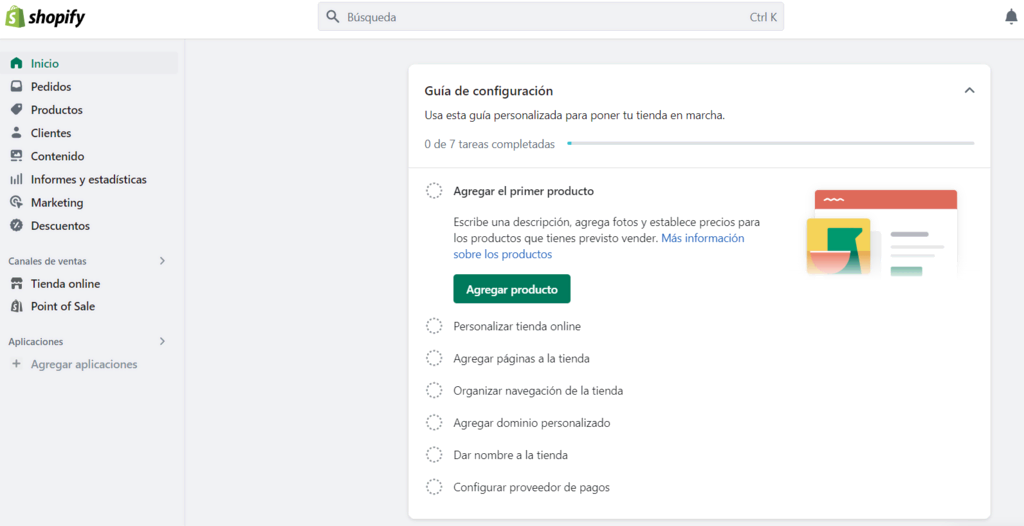Expand Aplicaciones section chevron
This screenshot has height=526, width=1024.
pos(162,342)
